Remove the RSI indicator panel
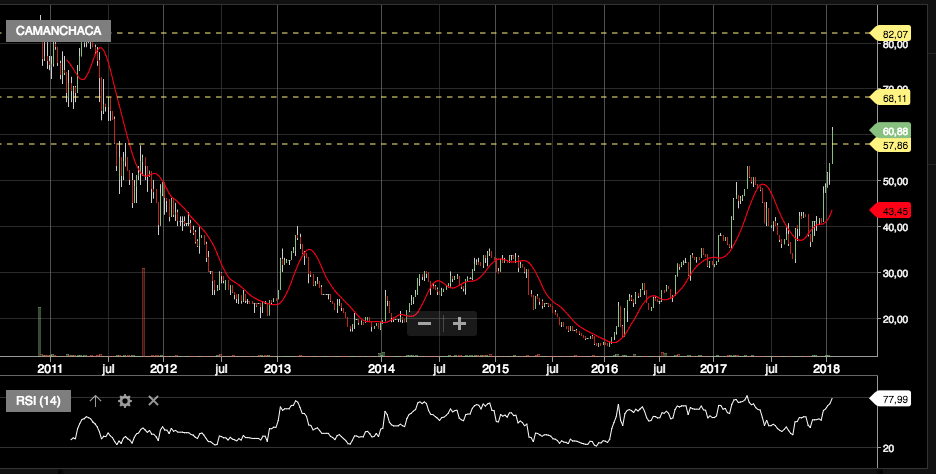 (154, 400)
